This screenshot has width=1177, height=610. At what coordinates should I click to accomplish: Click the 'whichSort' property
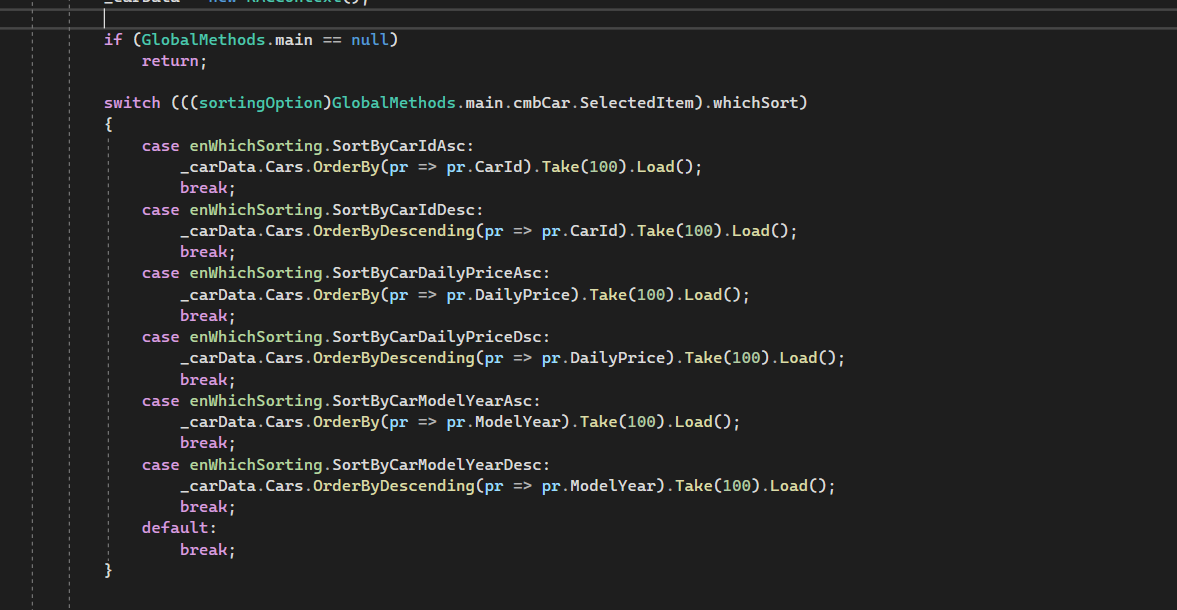(755, 103)
